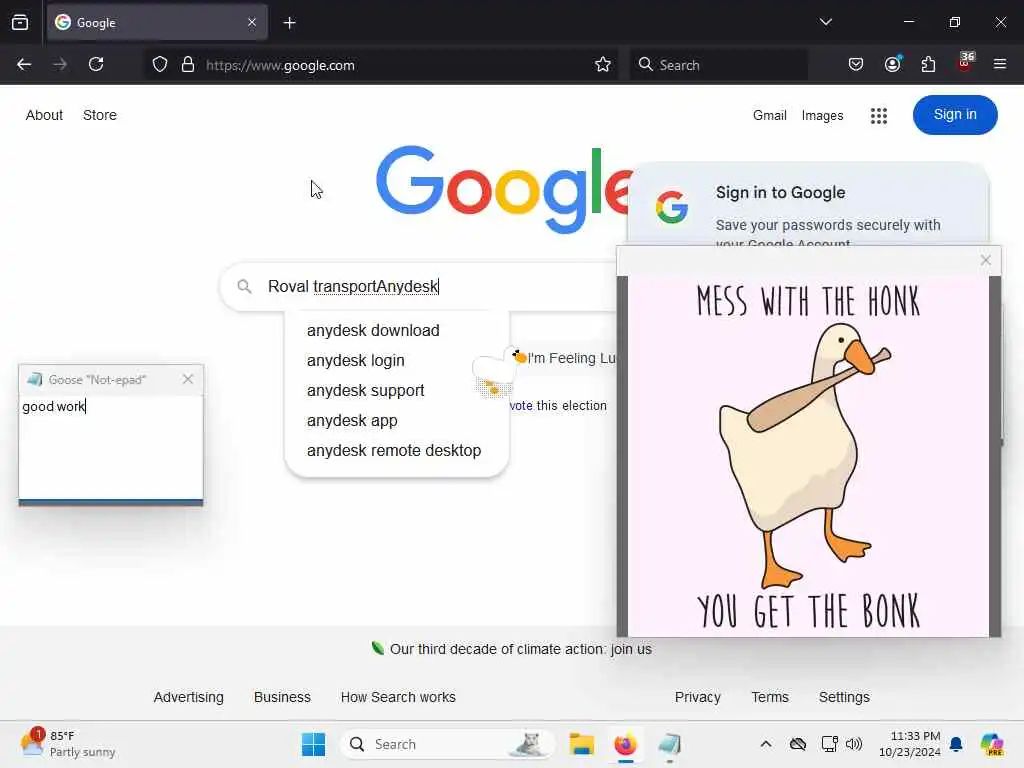Click Sign in to Google prompt heading
Viewport: 1024px width, 768px height.
(780, 193)
